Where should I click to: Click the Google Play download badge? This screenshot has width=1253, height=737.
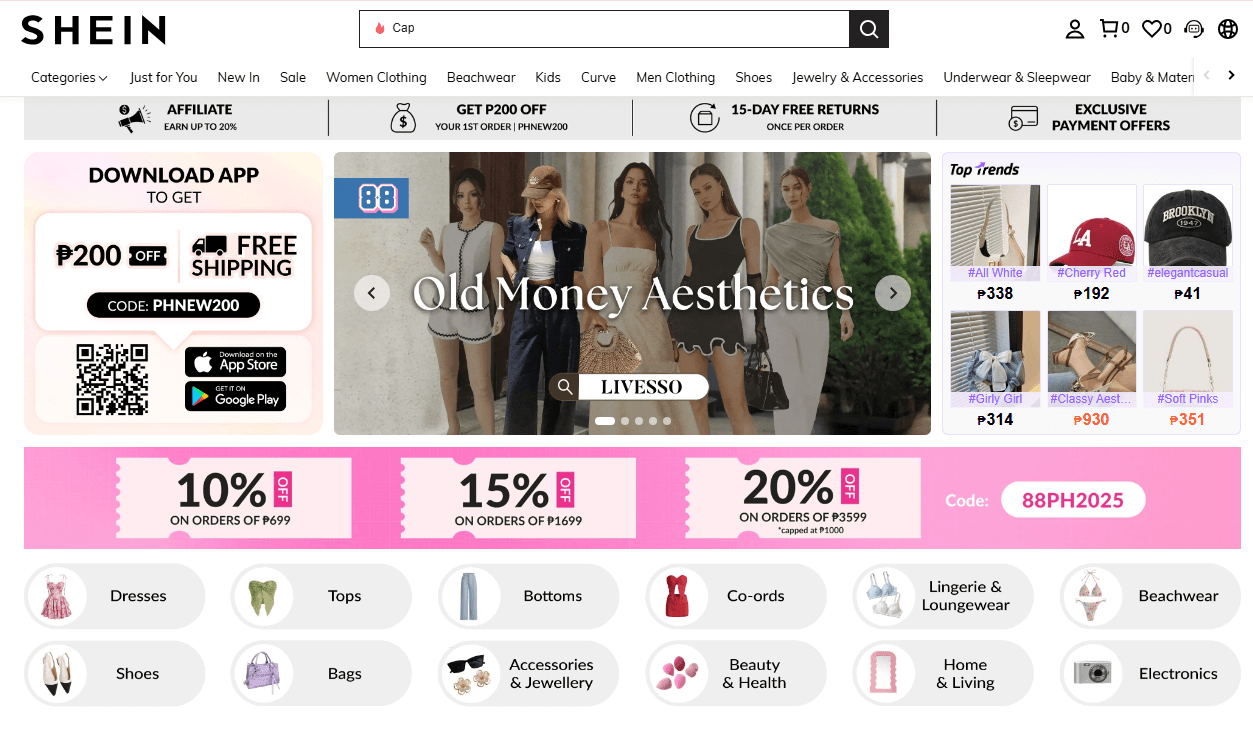point(235,396)
